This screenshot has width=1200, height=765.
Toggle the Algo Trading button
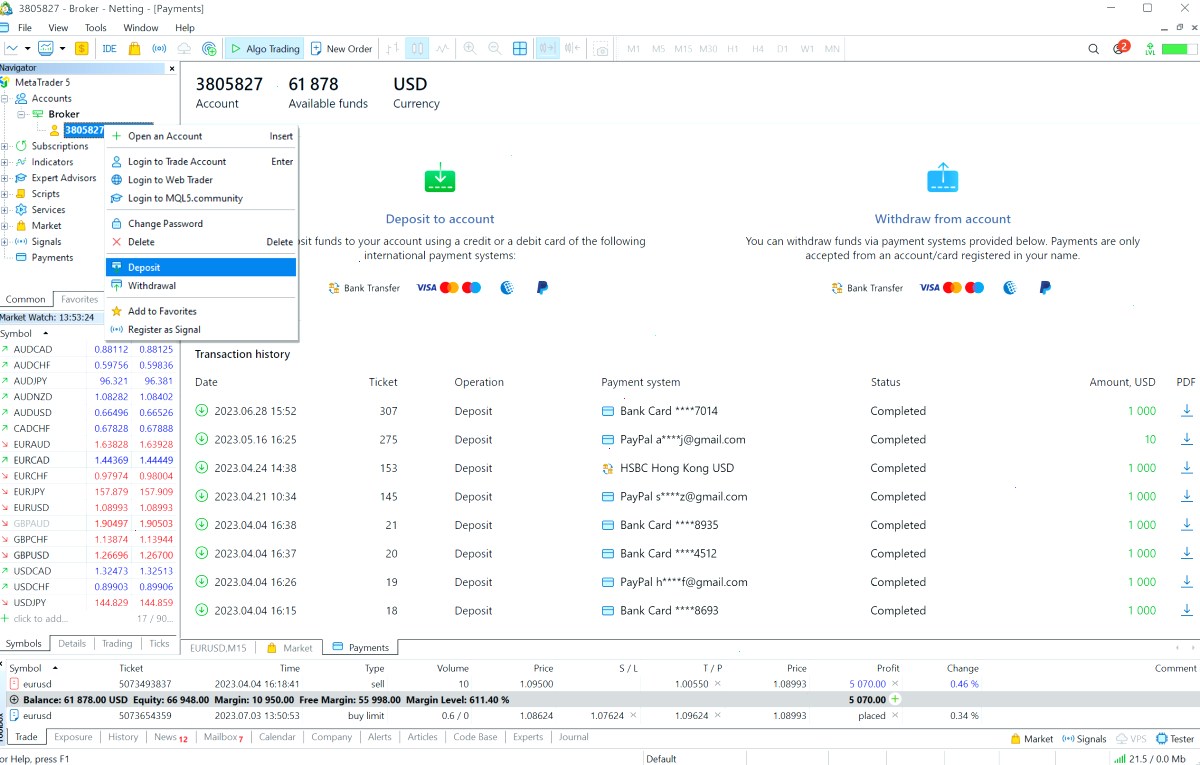click(x=264, y=48)
